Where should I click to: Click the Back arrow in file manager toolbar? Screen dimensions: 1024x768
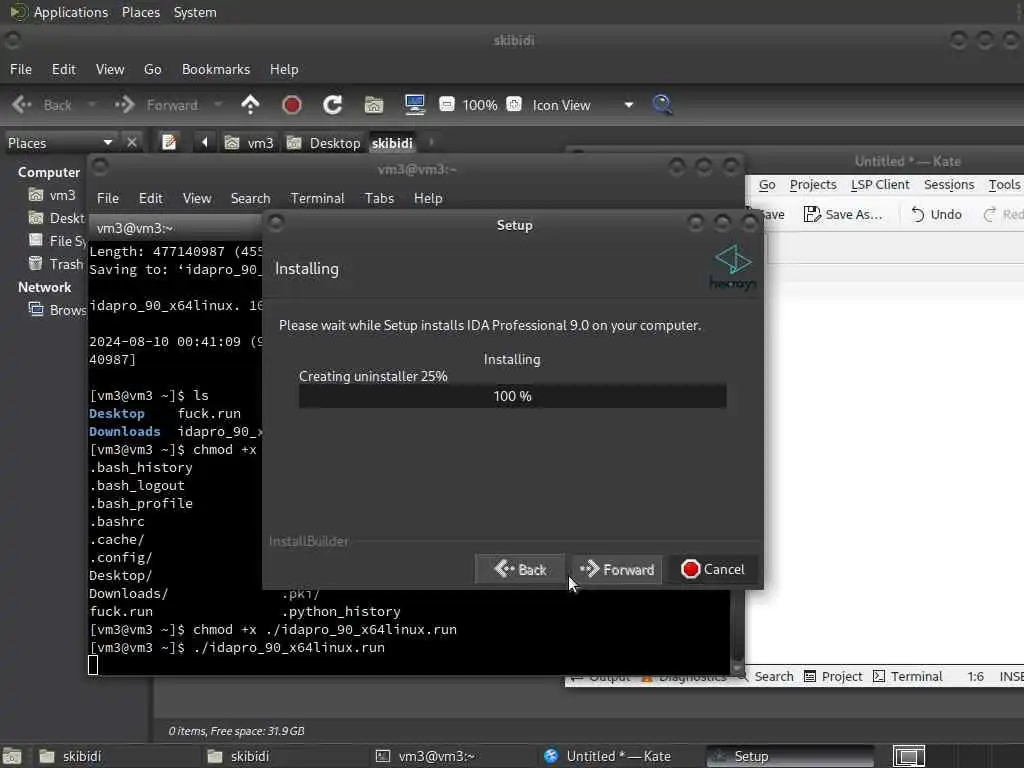pos(22,104)
